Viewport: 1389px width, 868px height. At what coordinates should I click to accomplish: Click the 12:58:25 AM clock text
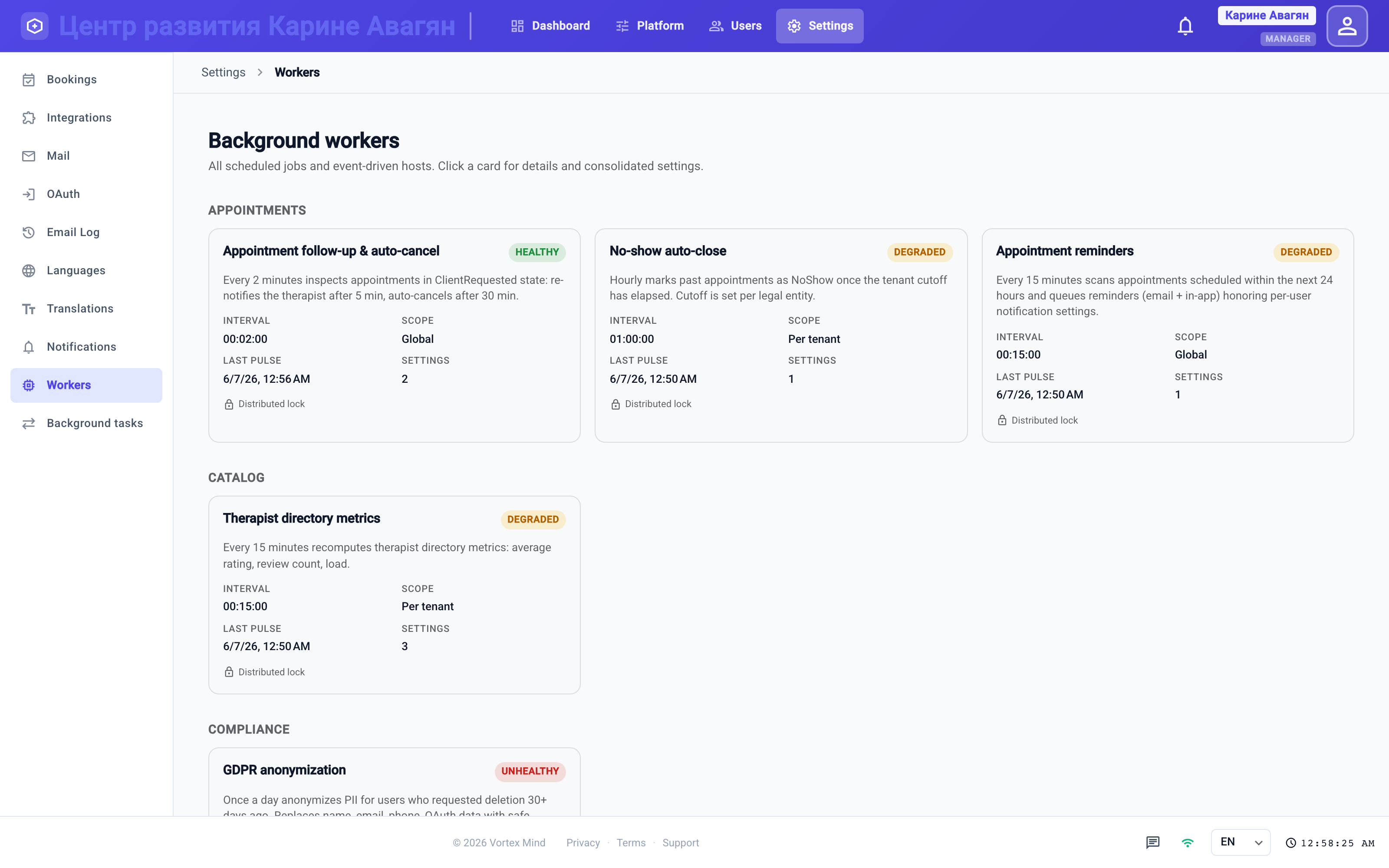[1337, 843]
